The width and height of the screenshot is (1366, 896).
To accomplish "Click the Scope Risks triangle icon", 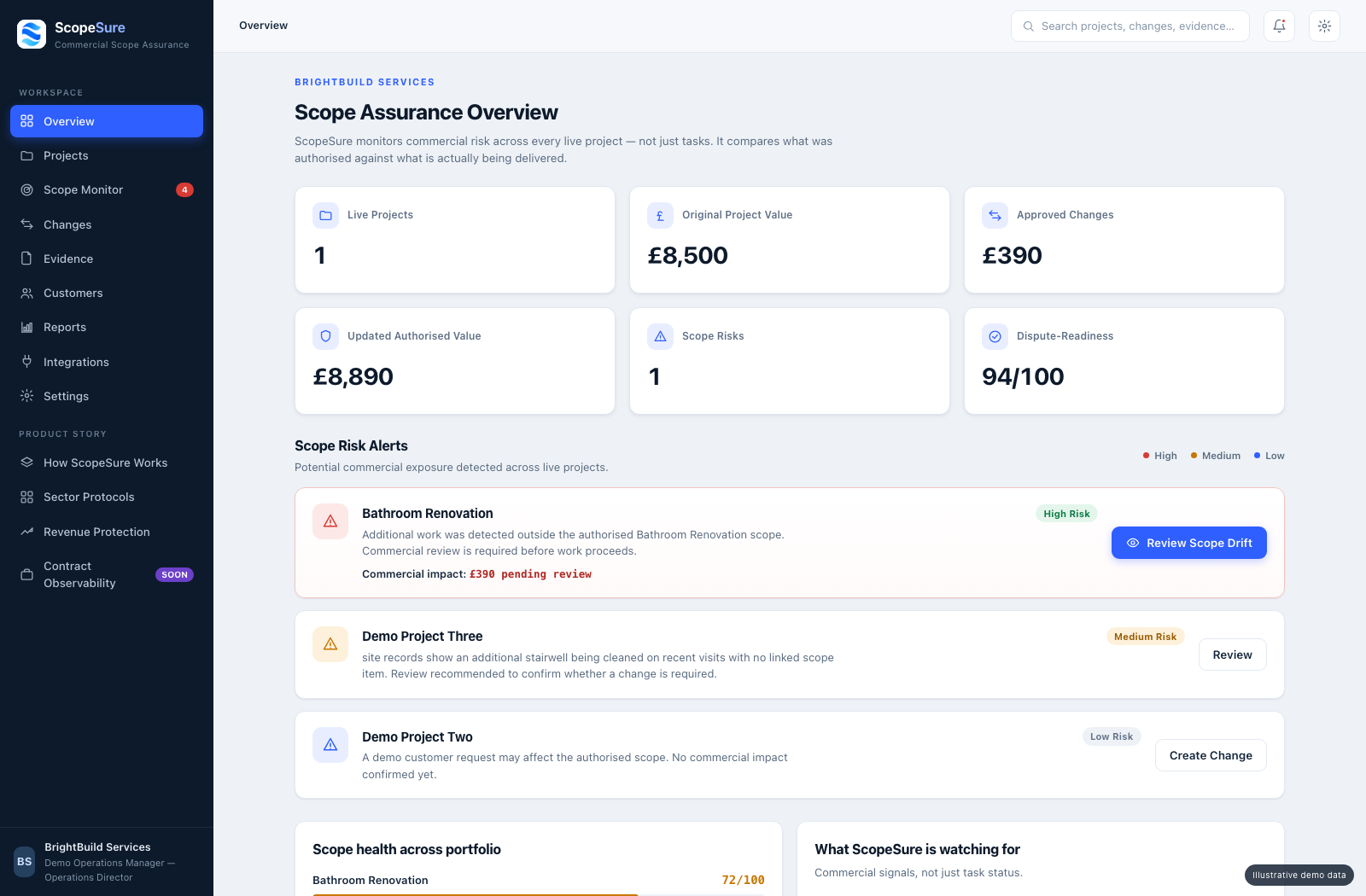I will tap(660, 337).
